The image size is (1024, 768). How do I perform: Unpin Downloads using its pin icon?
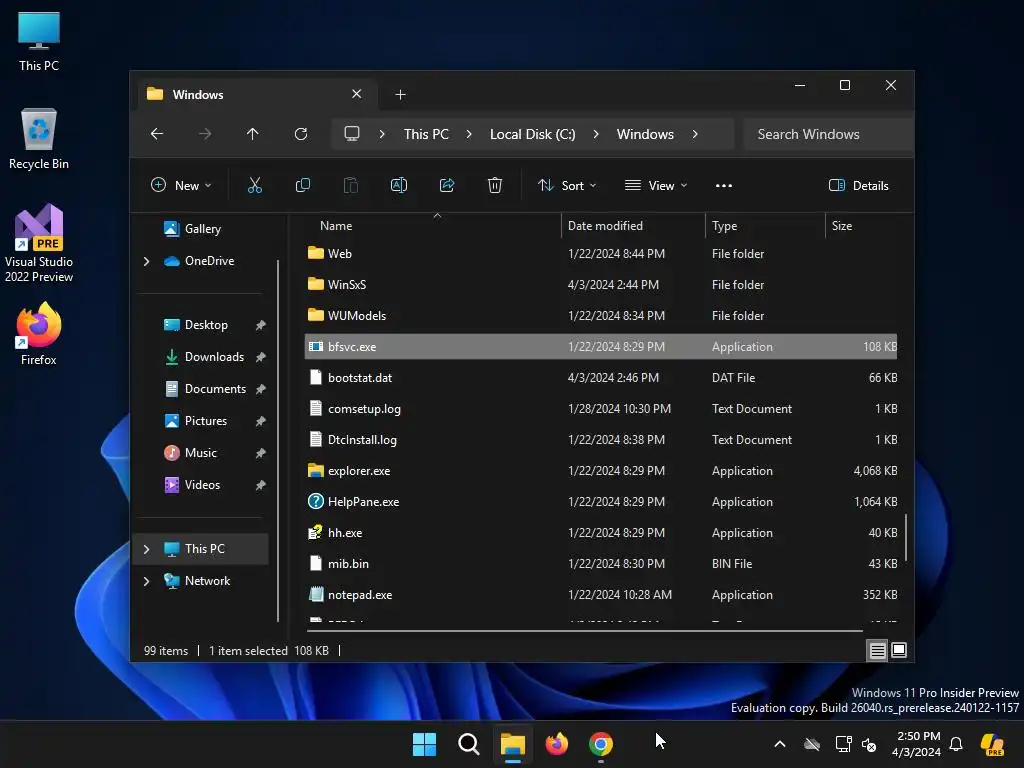(261, 357)
